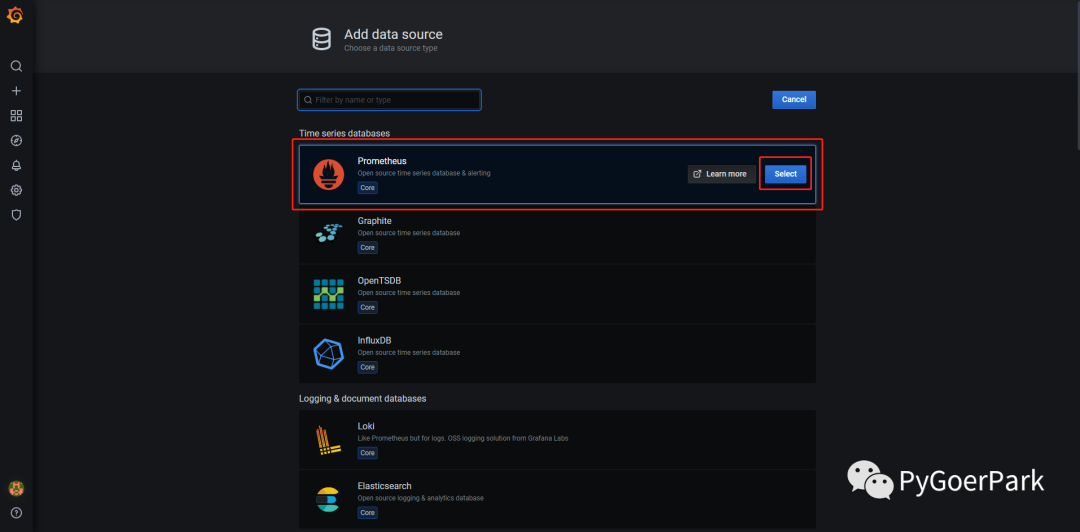
Task: Click Elasticsearch's logging & analytics description
Action: [x=420, y=498]
